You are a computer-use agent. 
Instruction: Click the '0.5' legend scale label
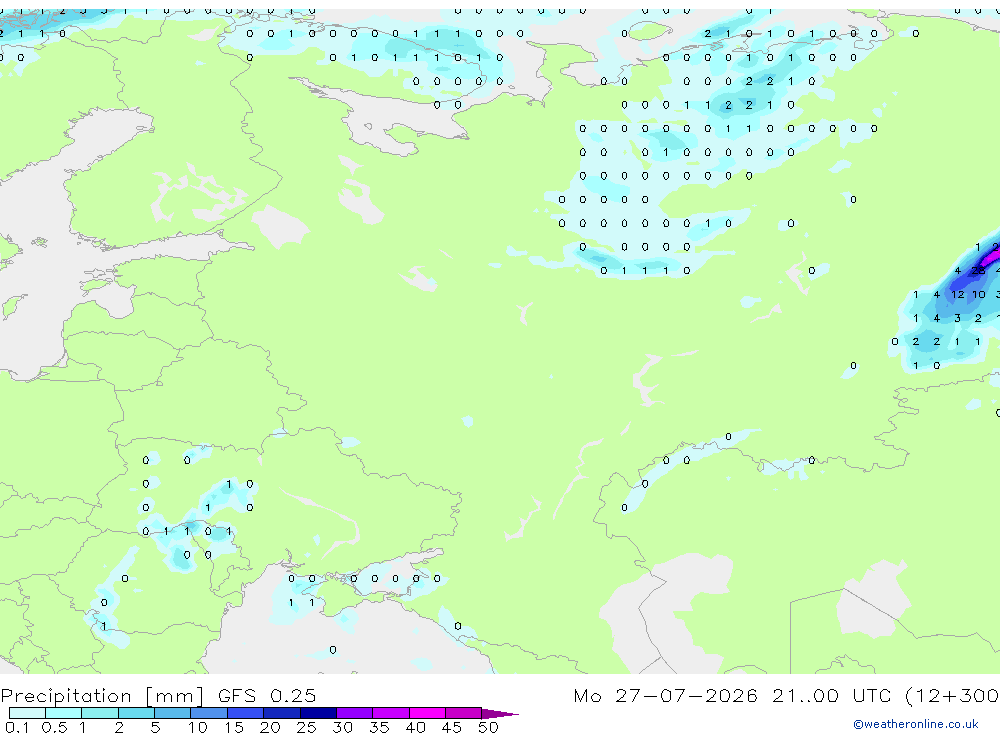[x=54, y=727]
